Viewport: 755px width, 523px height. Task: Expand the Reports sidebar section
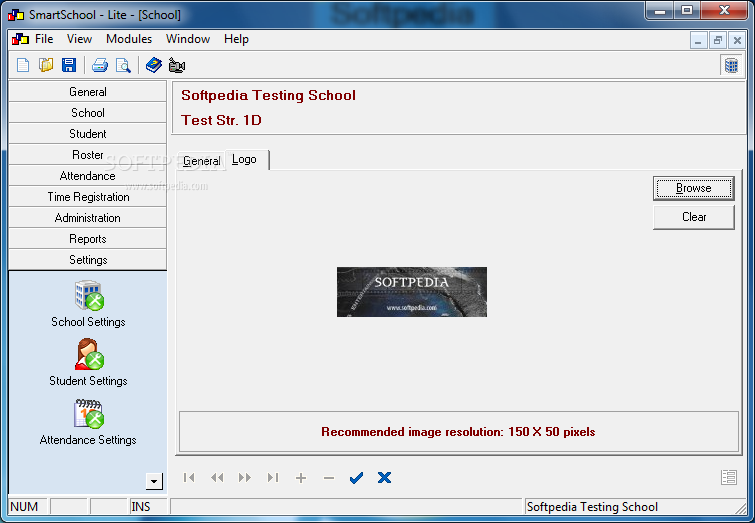coord(88,239)
